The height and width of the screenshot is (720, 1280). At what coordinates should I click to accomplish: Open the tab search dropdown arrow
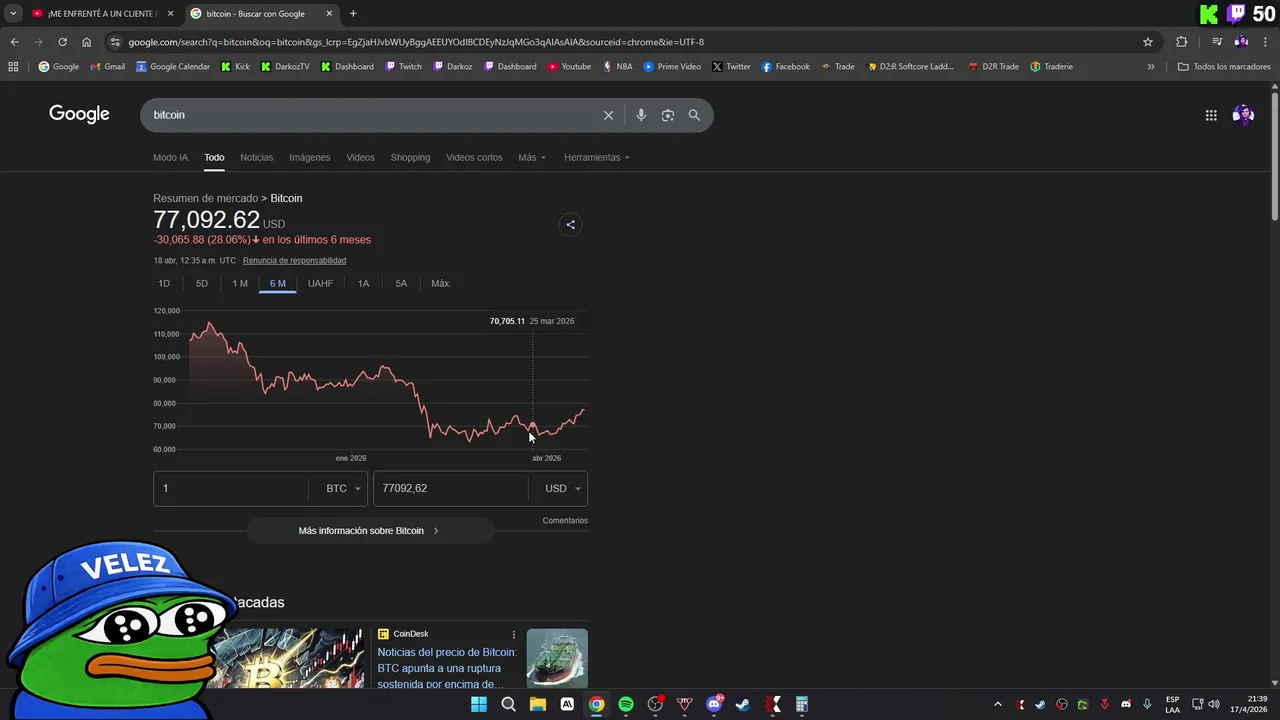click(x=13, y=14)
